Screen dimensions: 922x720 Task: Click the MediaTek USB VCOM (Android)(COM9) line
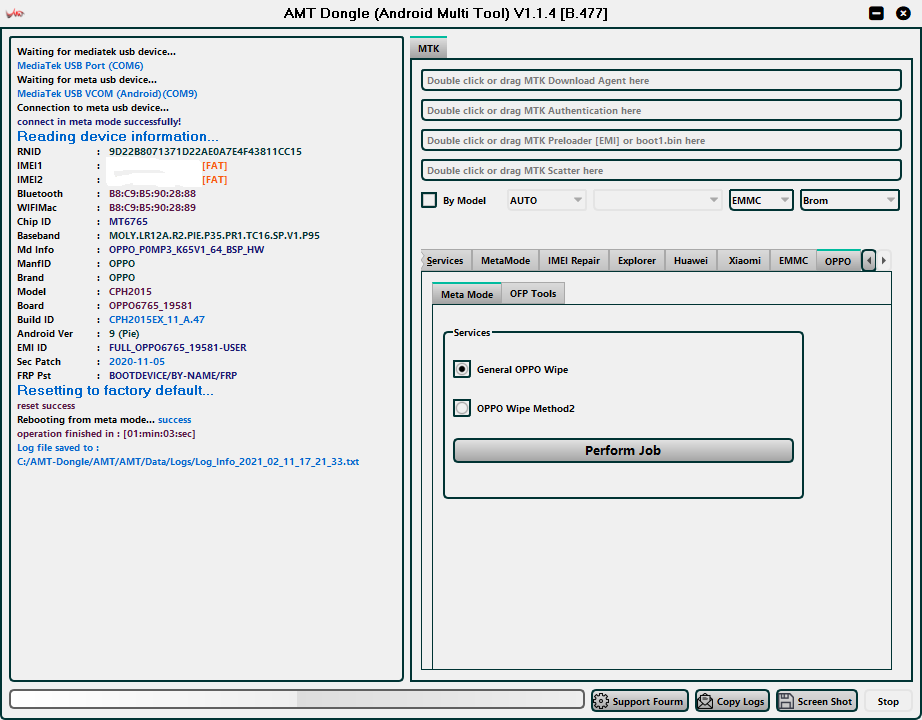click(107, 94)
